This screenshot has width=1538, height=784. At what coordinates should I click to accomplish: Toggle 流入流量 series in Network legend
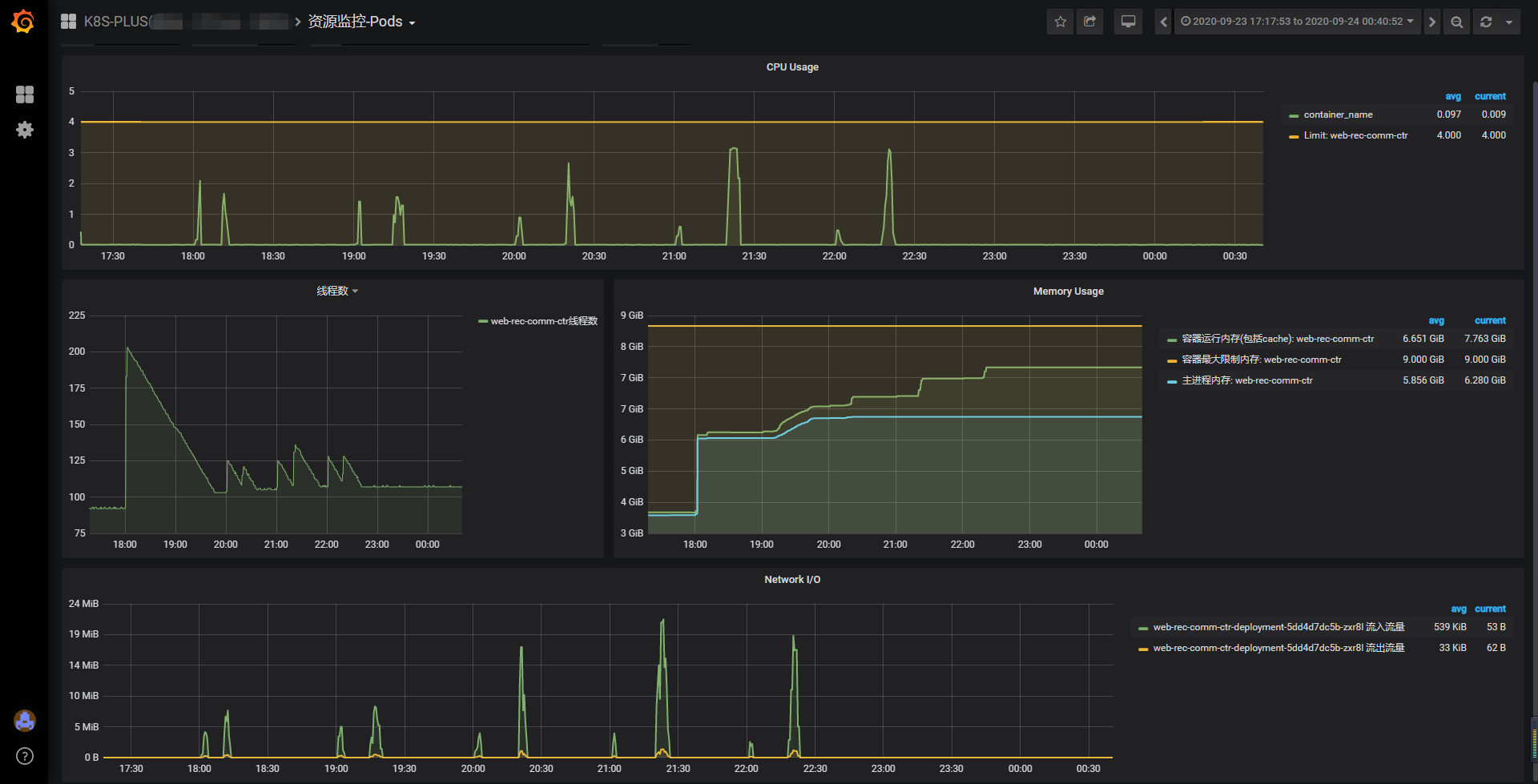[1278, 627]
